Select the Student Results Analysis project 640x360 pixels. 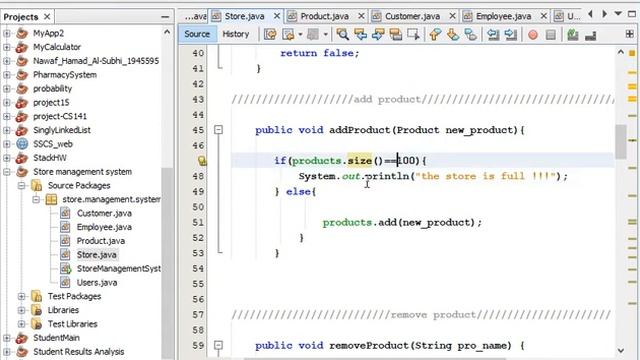point(78,352)
